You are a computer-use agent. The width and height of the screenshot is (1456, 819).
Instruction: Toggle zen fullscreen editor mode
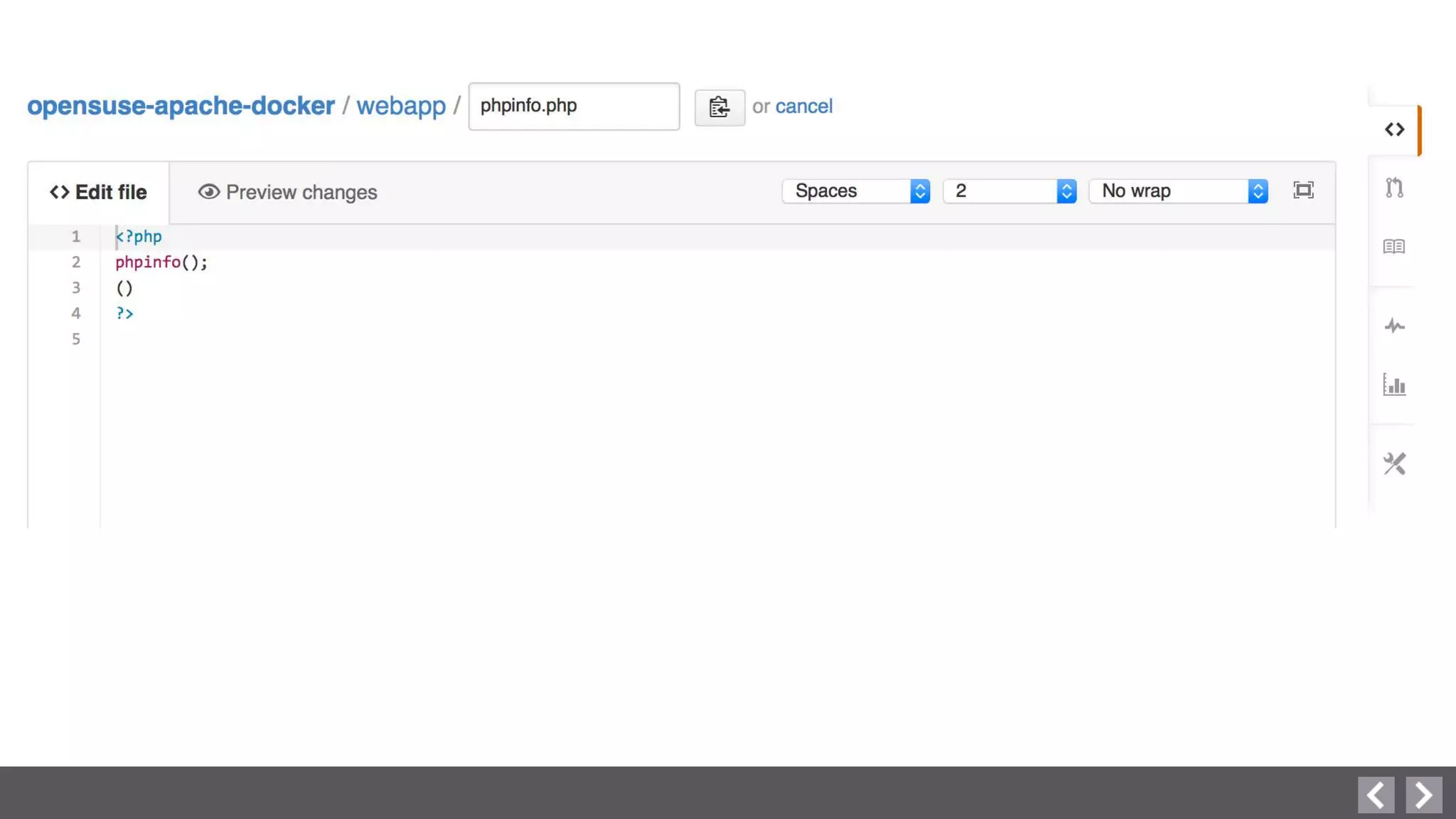(1303, 191)
